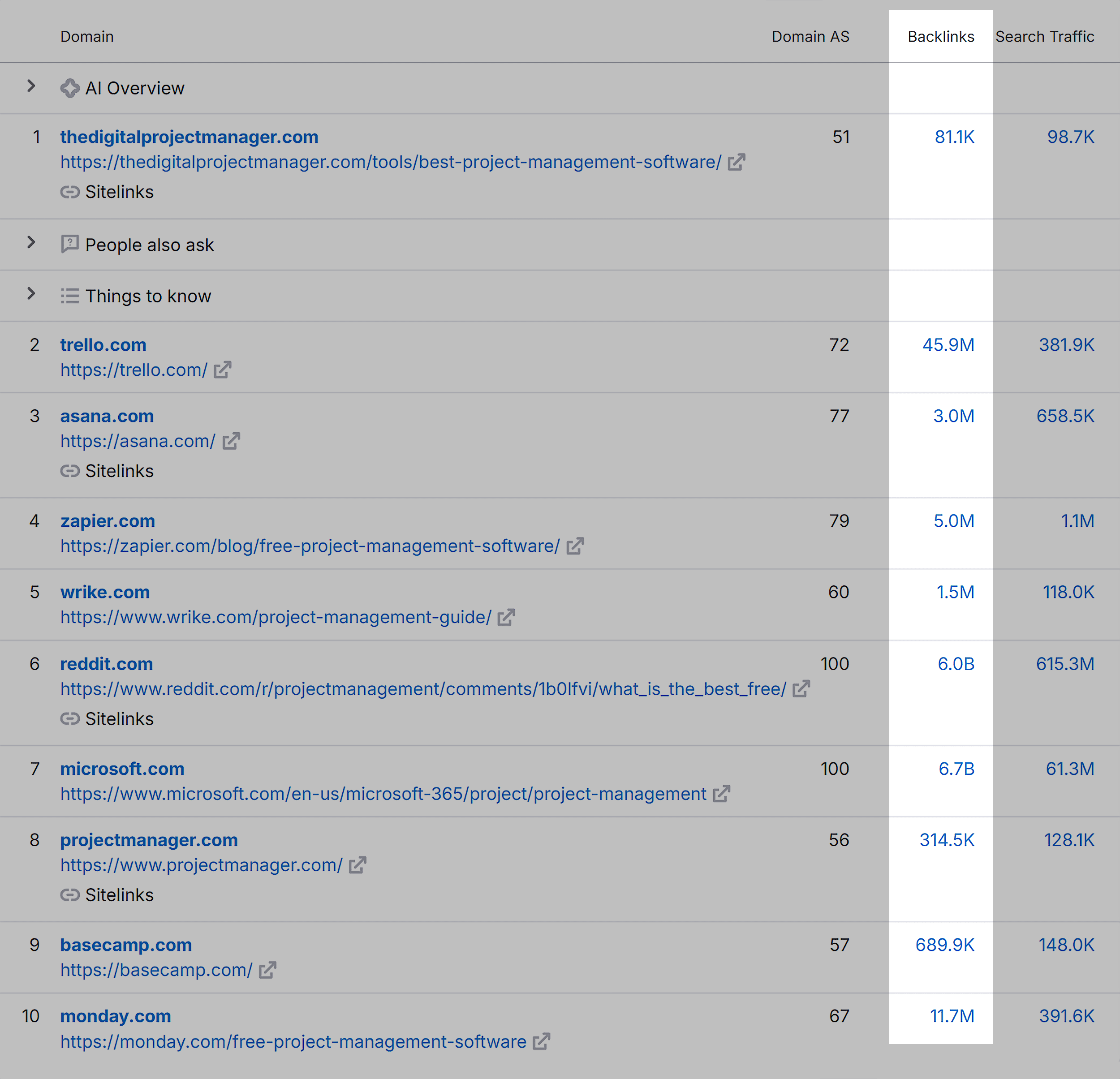Open thedigitalprojectmanager.com URL external link icon

tap(737, 162)
